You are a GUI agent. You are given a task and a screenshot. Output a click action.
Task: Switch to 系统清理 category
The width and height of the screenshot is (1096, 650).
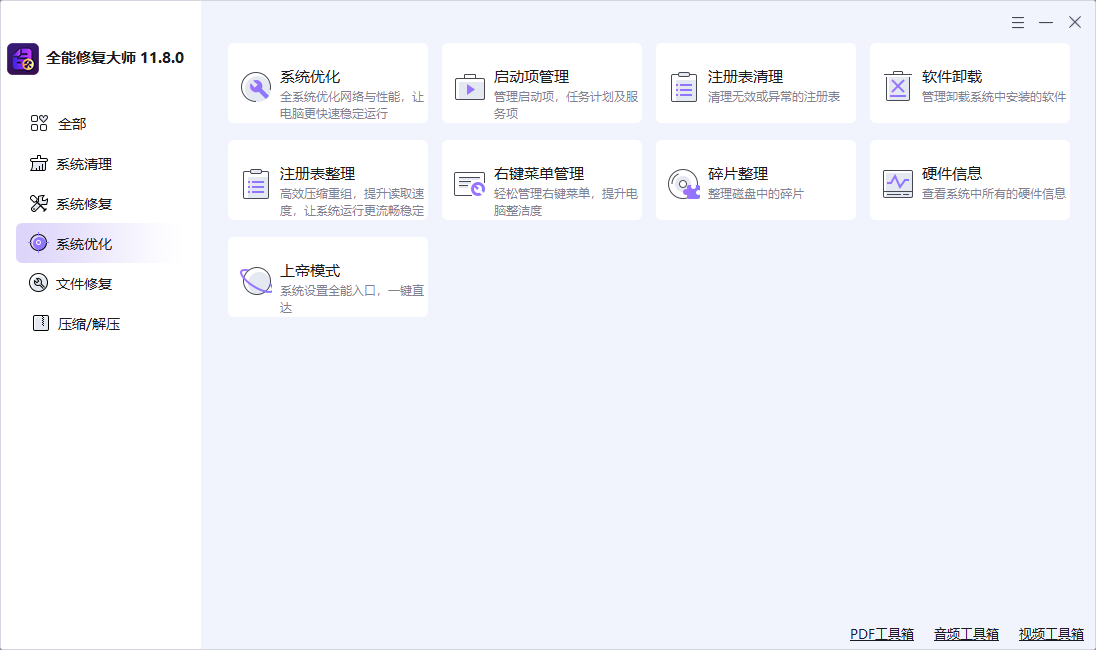[86, 163]
